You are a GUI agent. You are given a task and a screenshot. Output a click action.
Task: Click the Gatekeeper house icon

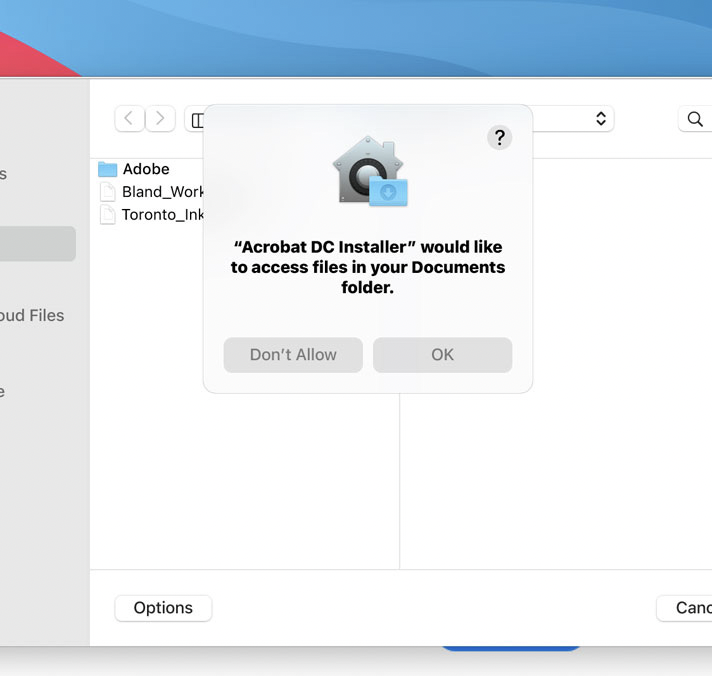pos(370,171)
